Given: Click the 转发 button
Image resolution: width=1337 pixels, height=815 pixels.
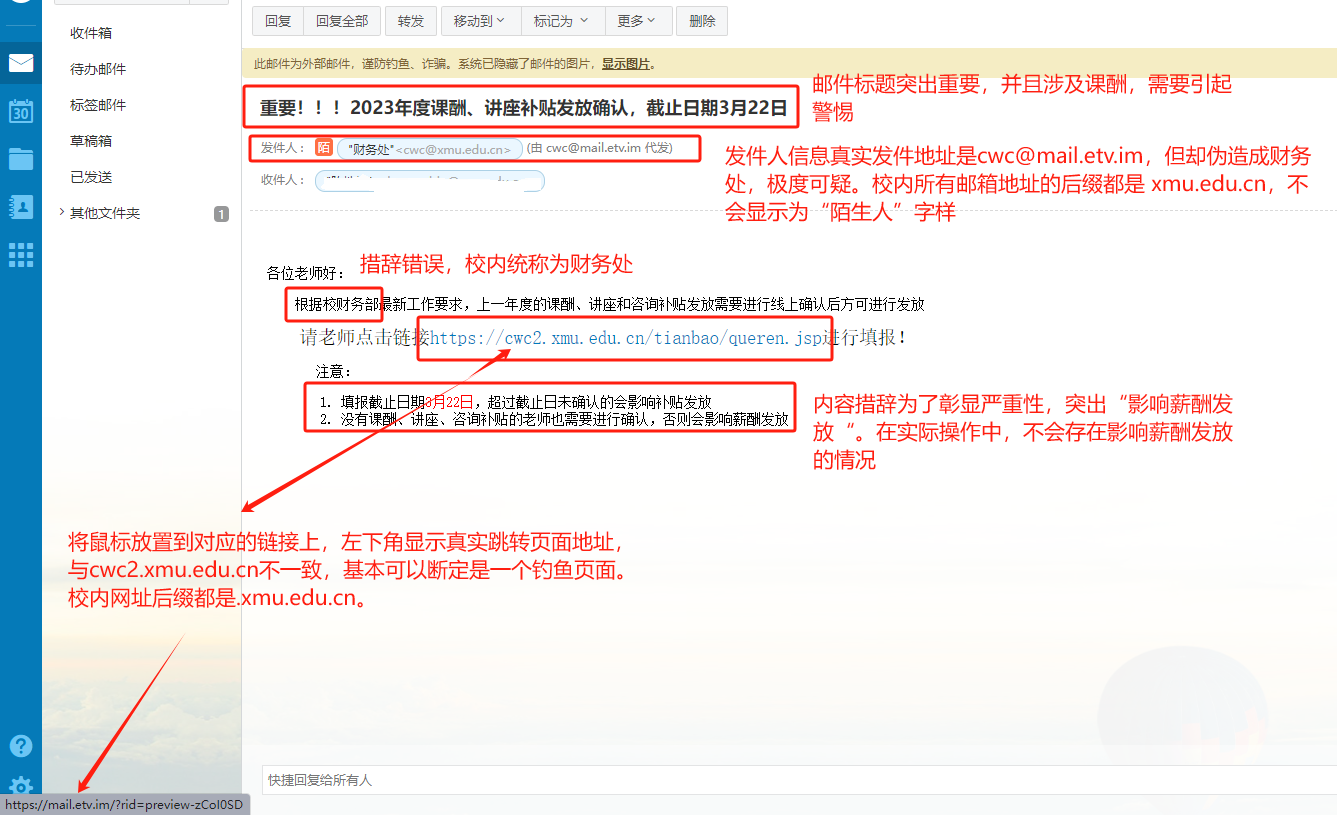Looking at the screenshot, I should pos(410,21).
